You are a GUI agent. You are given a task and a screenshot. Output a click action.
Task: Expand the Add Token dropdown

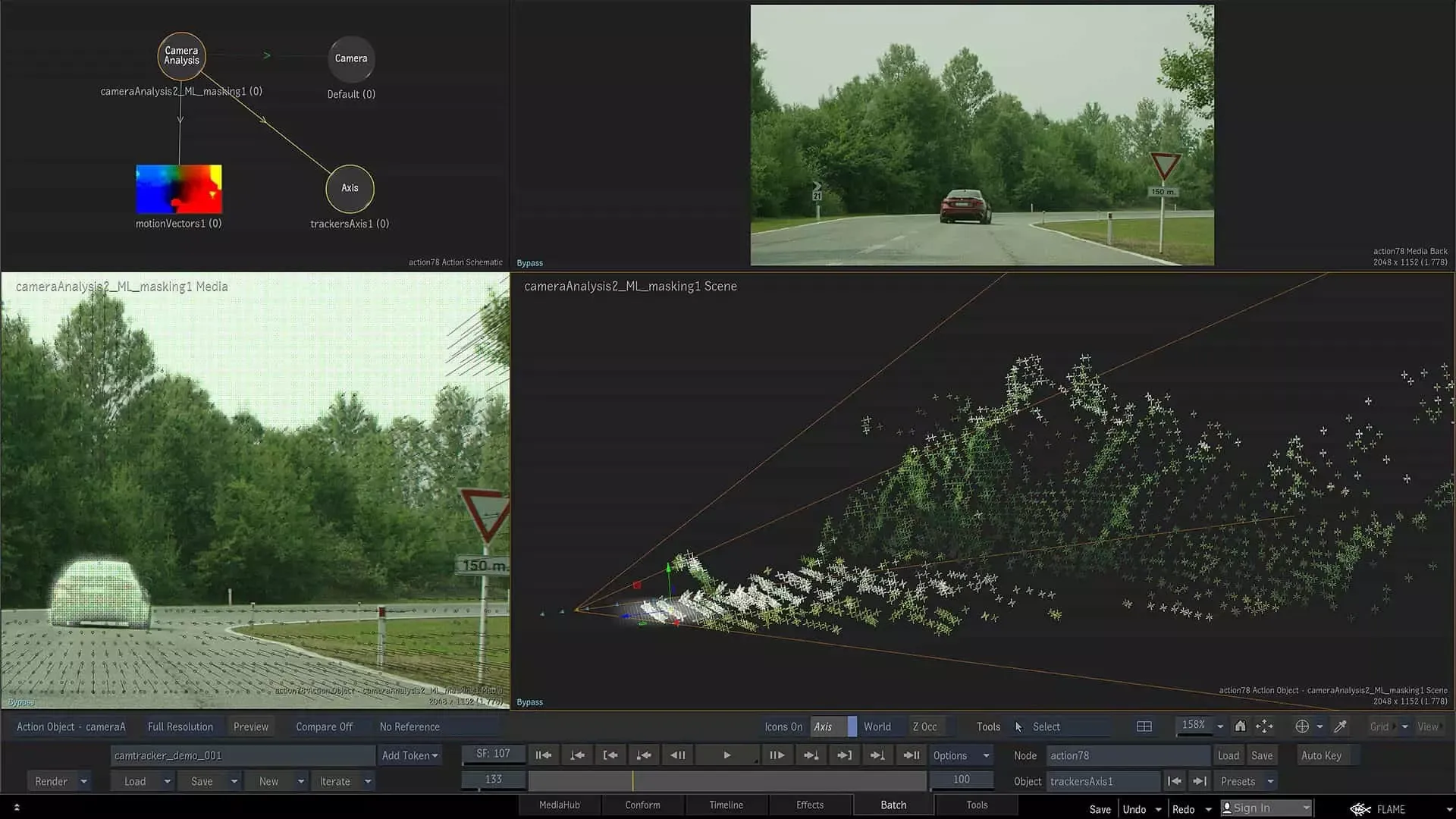coord(409,755)
